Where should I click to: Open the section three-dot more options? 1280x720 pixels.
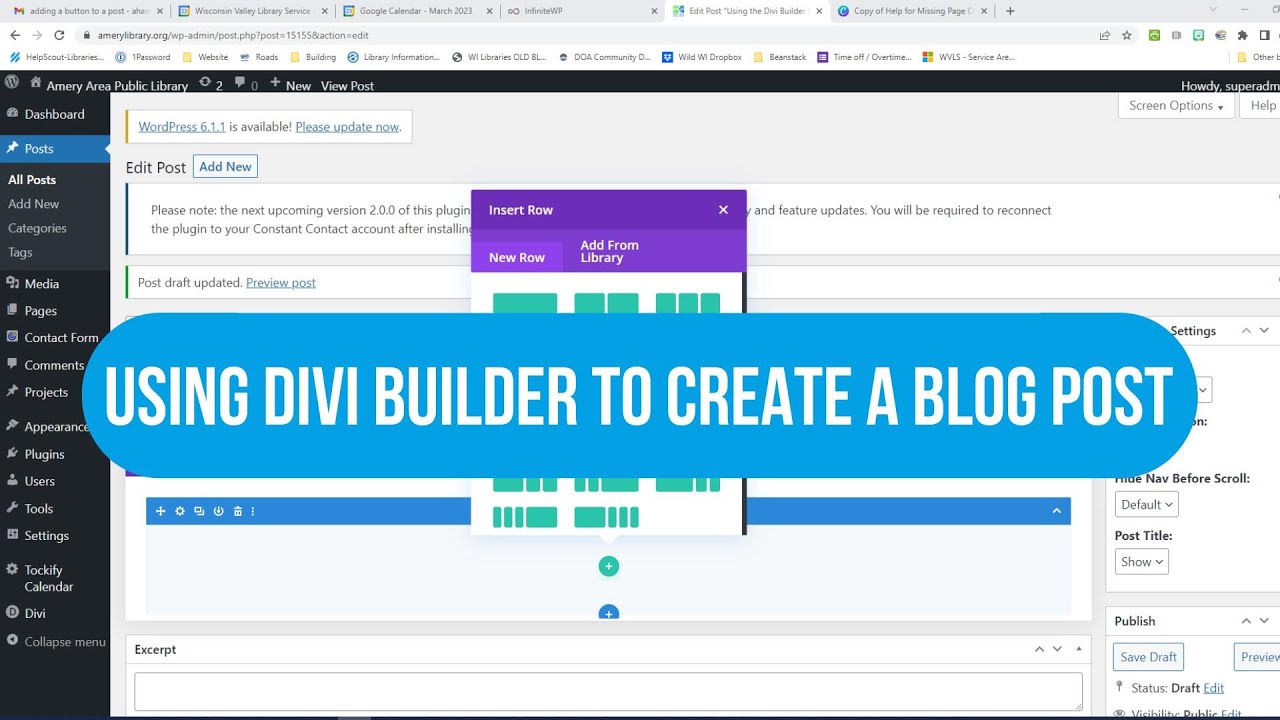tap(253, 511)
